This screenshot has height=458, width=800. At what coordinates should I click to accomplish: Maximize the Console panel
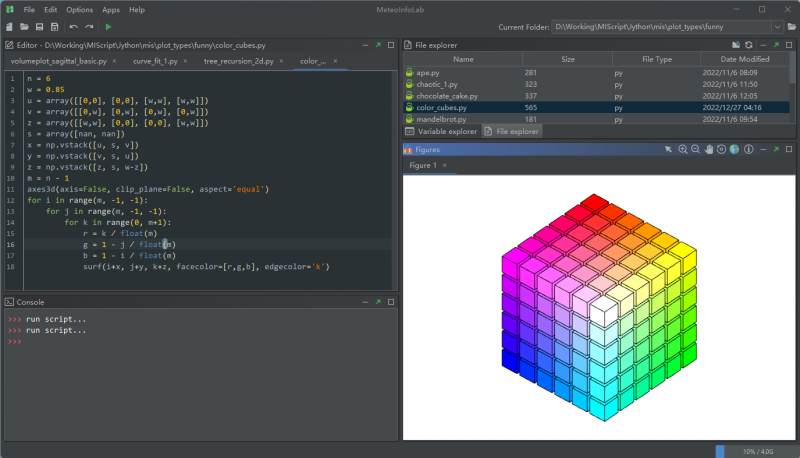pyautogui.click(x=390, y=301)
